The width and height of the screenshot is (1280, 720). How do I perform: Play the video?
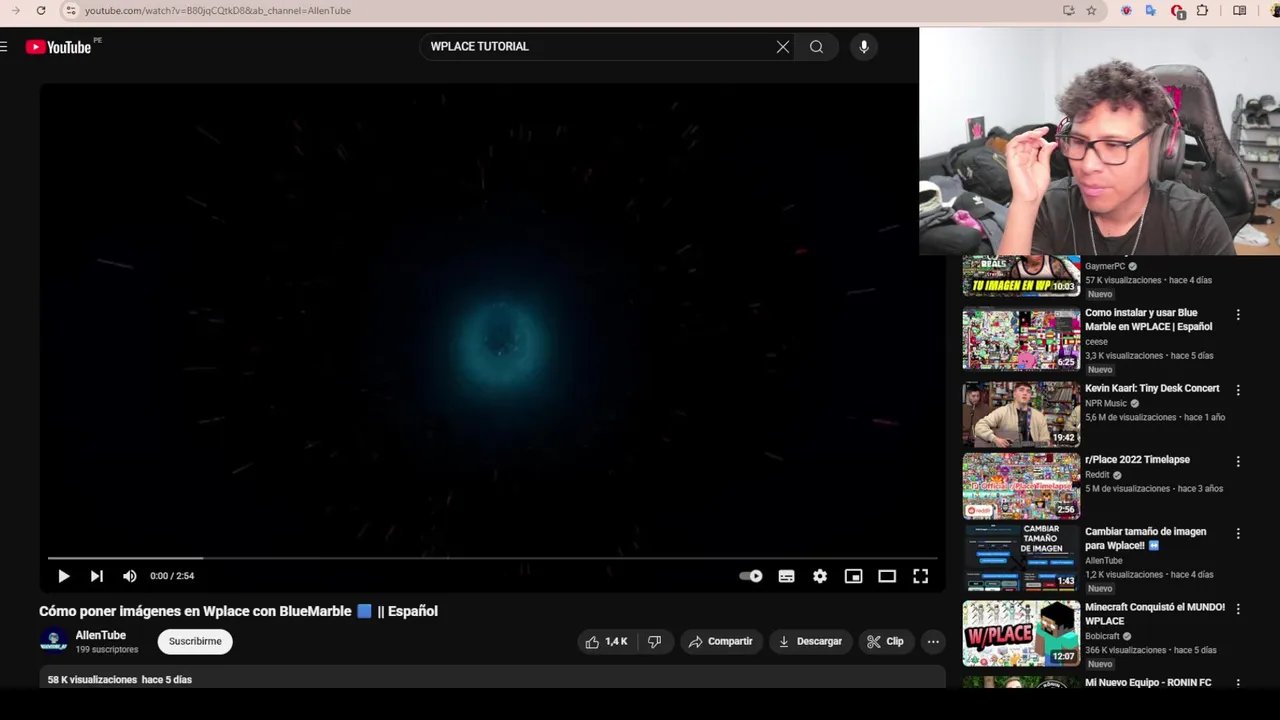(63, 576)
